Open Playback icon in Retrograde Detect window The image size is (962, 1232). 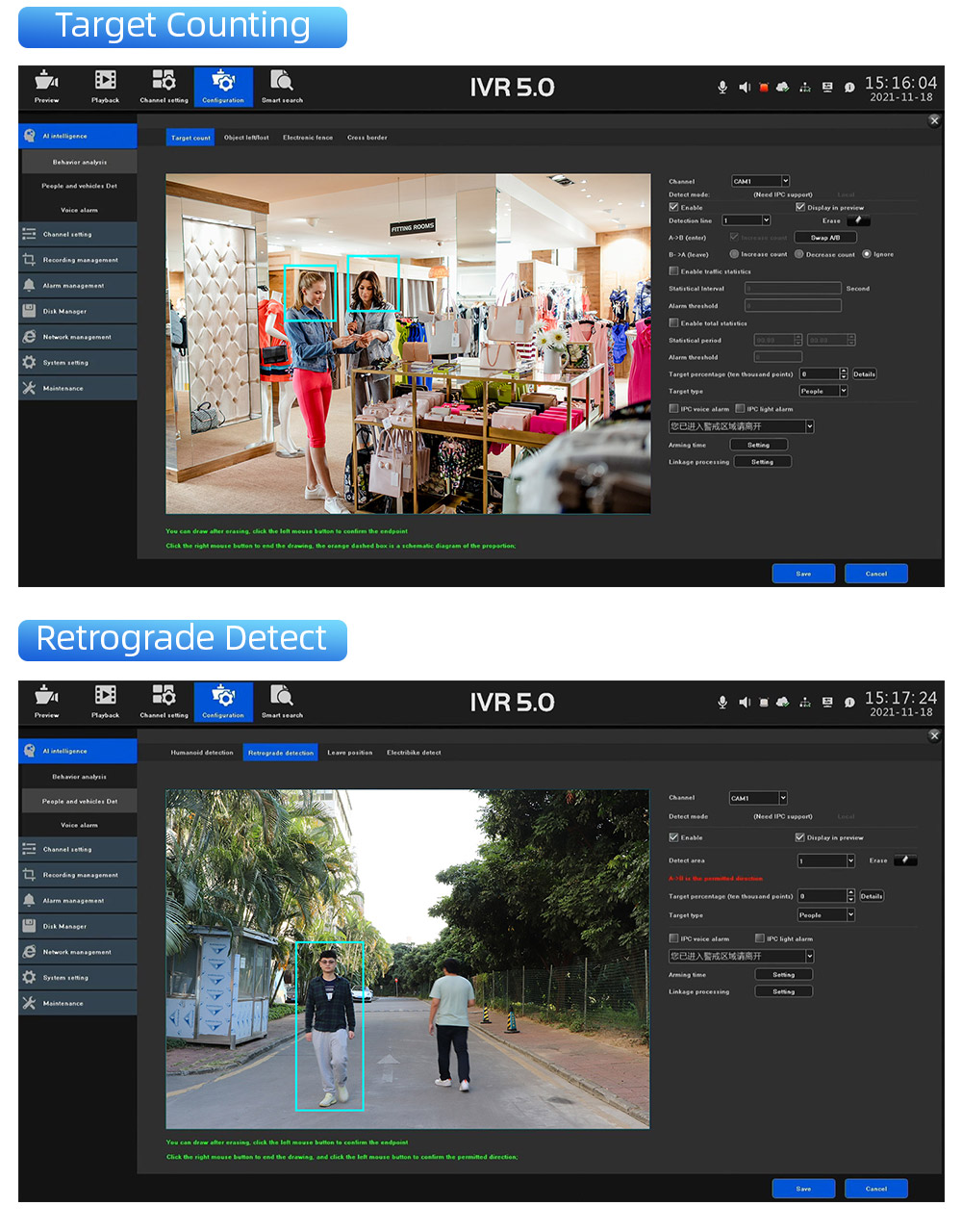pos(106,701)
